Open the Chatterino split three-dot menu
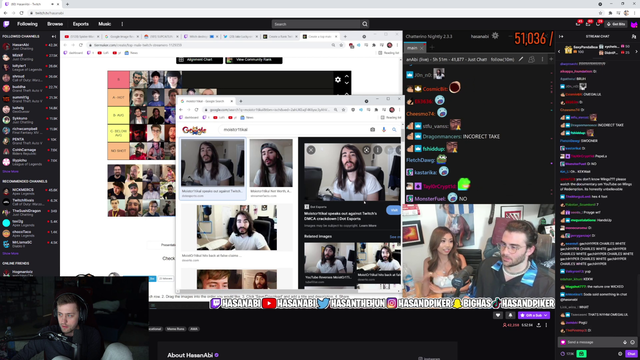This screenshot has height=360, width=640. [x=542, y=60]
